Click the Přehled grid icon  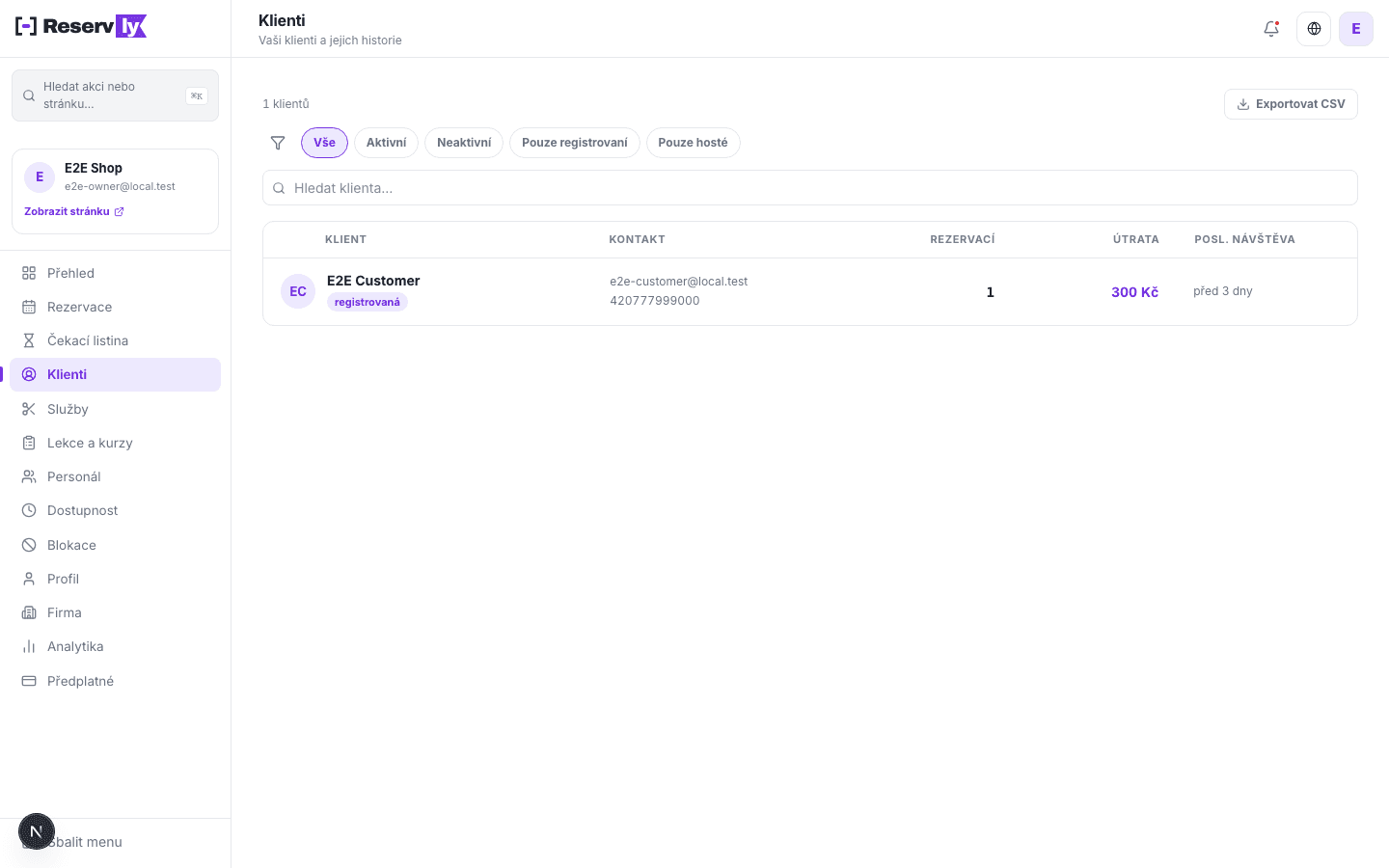click(x=29, y=273)
